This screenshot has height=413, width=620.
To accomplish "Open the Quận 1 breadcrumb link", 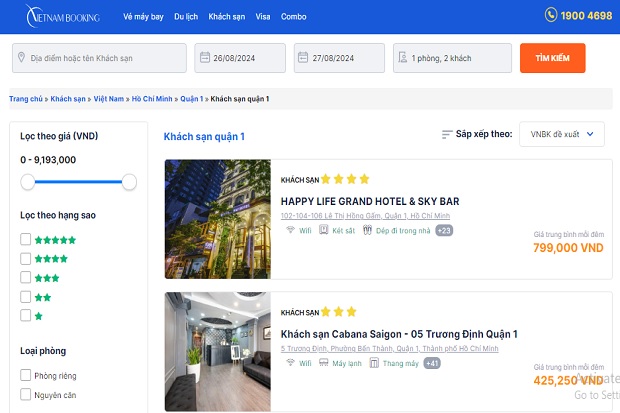I will (x=192, y=99).
